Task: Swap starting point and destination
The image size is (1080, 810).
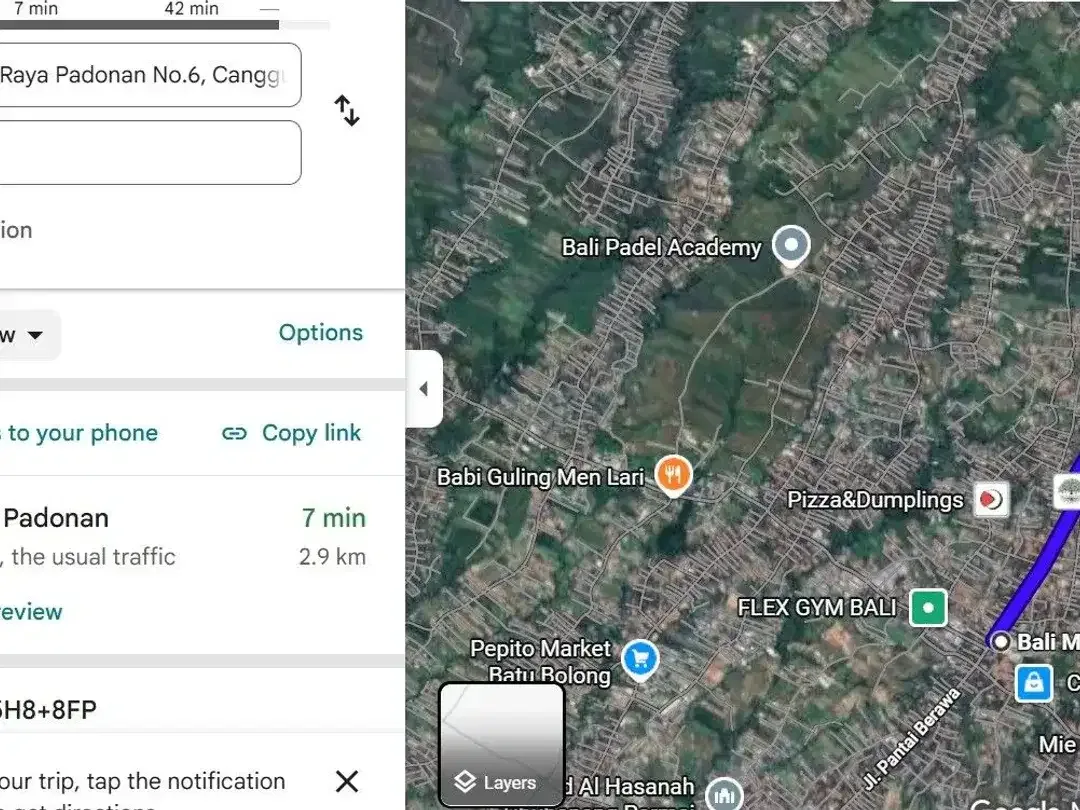Action: click(347, 110)
